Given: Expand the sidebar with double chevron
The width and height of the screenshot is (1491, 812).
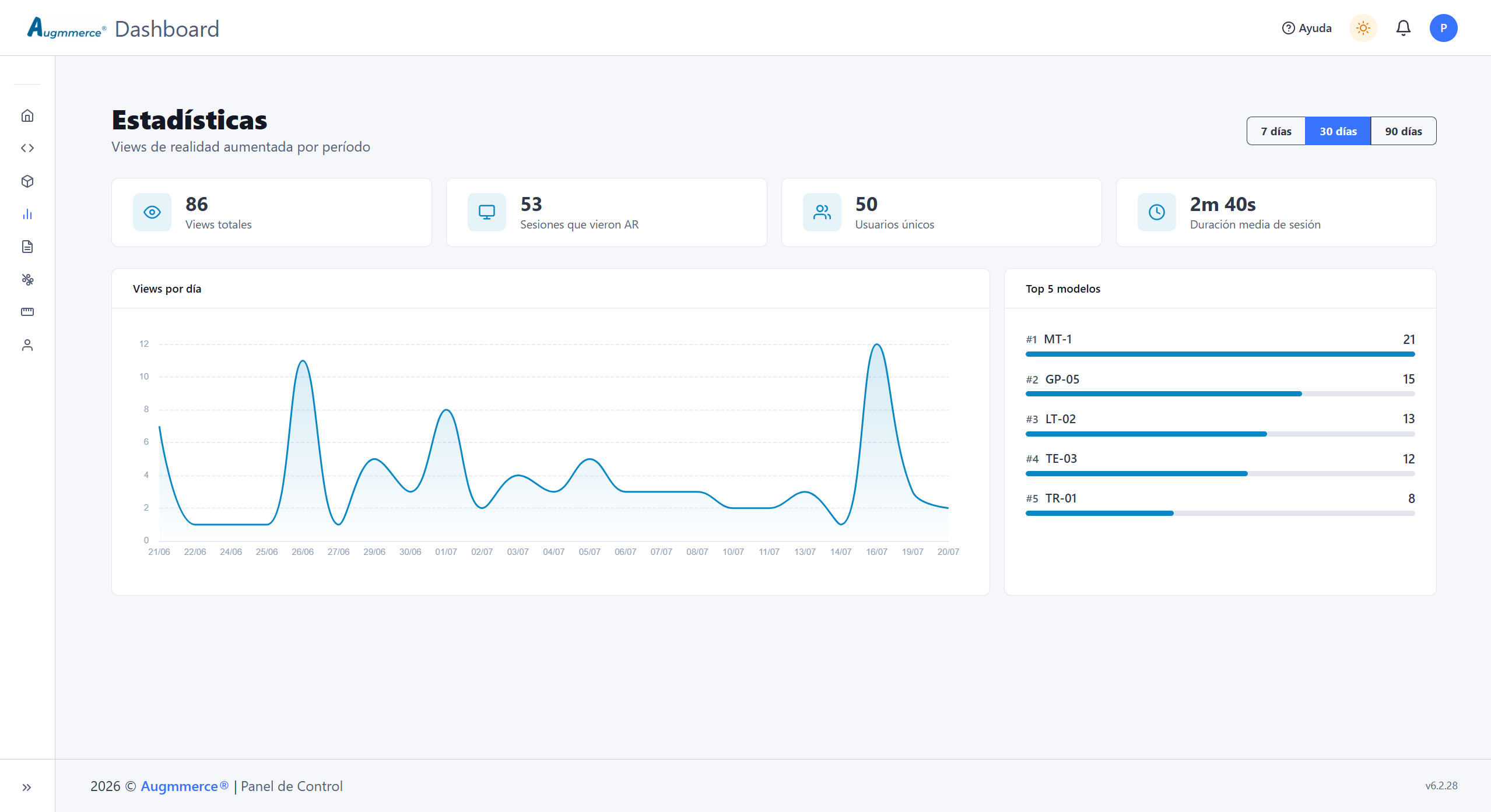Looking at the screenshot, I should (27, 788).
